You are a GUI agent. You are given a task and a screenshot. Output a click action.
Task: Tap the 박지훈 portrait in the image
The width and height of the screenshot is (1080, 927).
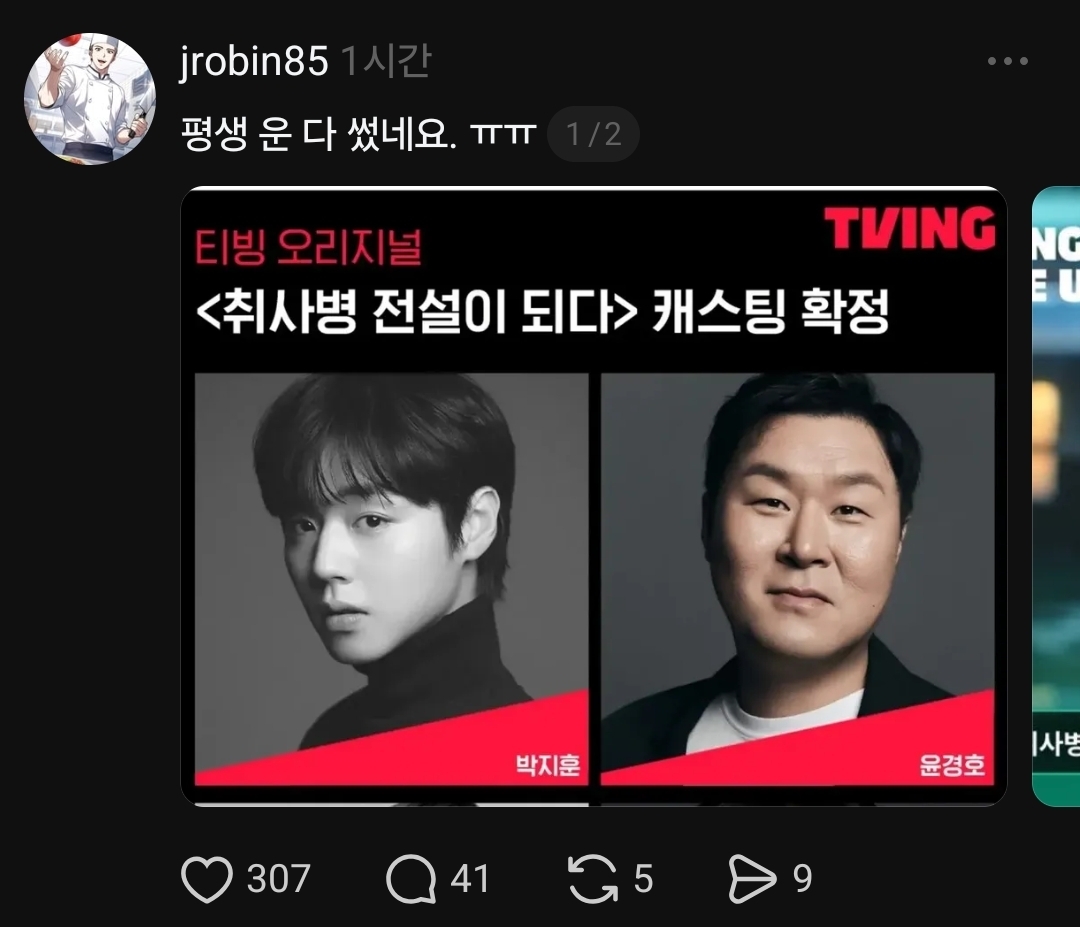391,579
